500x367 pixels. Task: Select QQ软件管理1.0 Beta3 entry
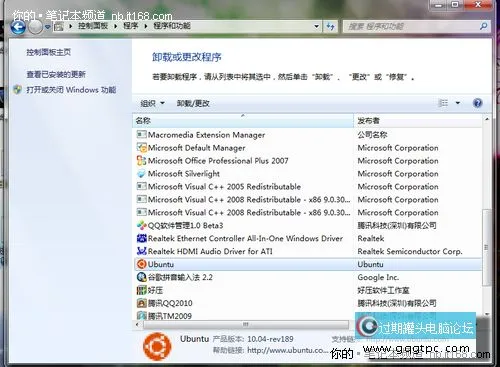tap(185, 226)
